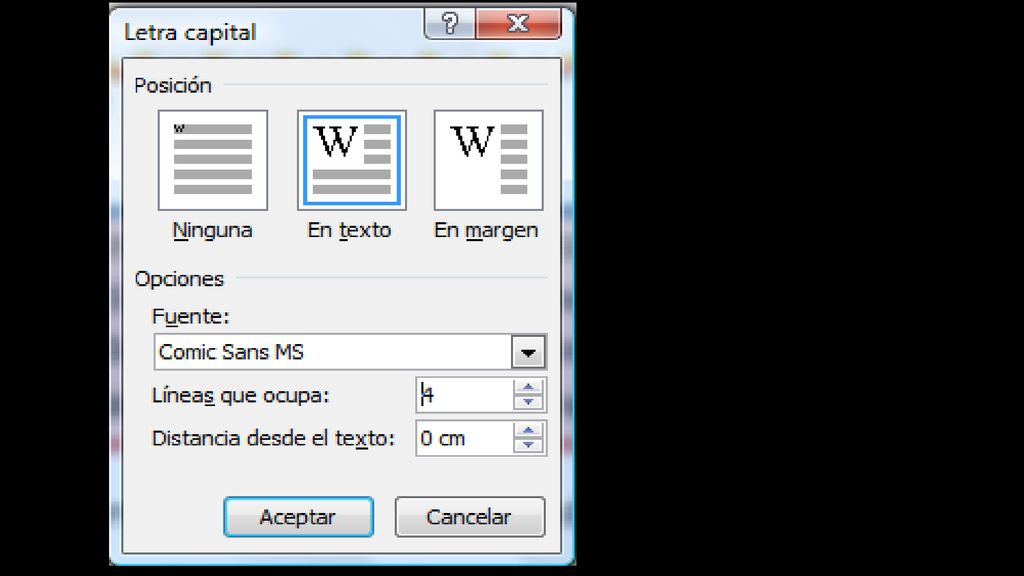The width and height of the screenshot is (1024, 576).
Task: Click the Letra capital title bar
Action: (268, 31)
